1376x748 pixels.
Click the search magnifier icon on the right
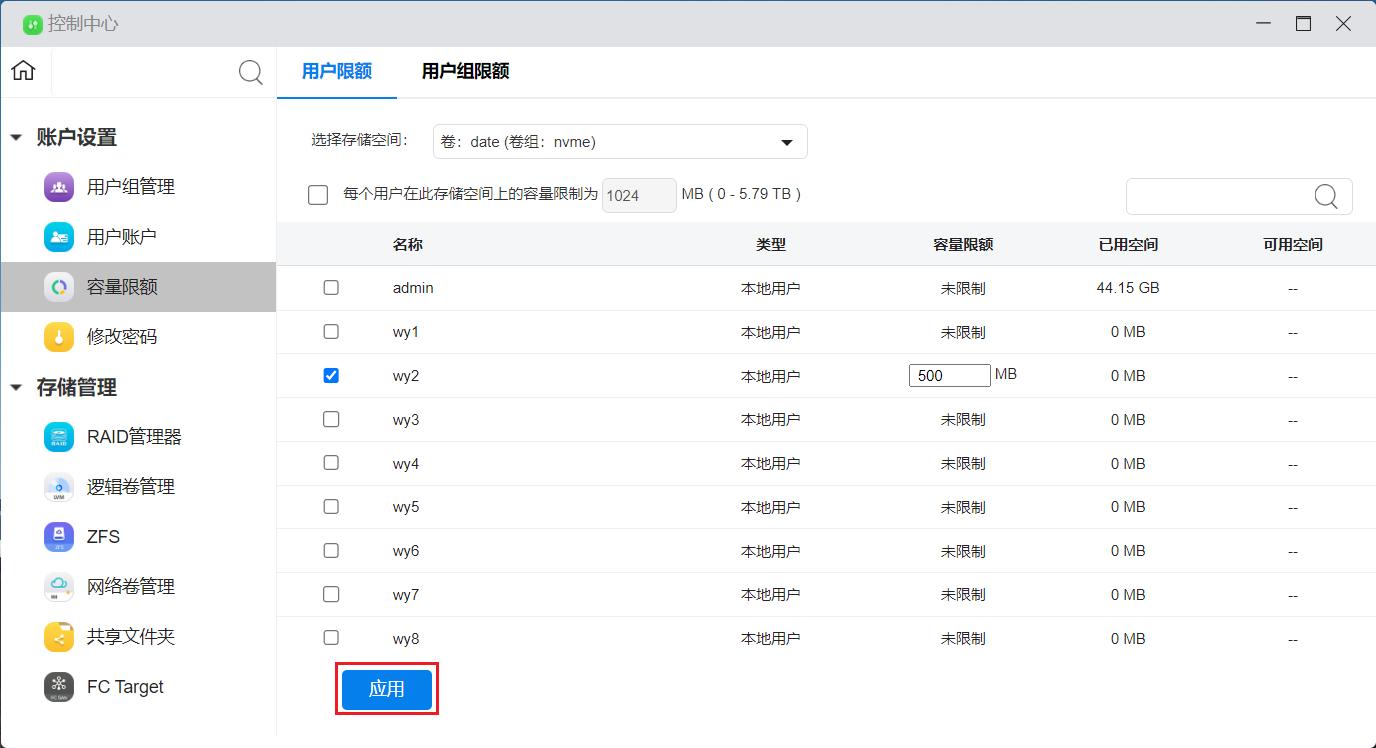[x=1325, y=196]
